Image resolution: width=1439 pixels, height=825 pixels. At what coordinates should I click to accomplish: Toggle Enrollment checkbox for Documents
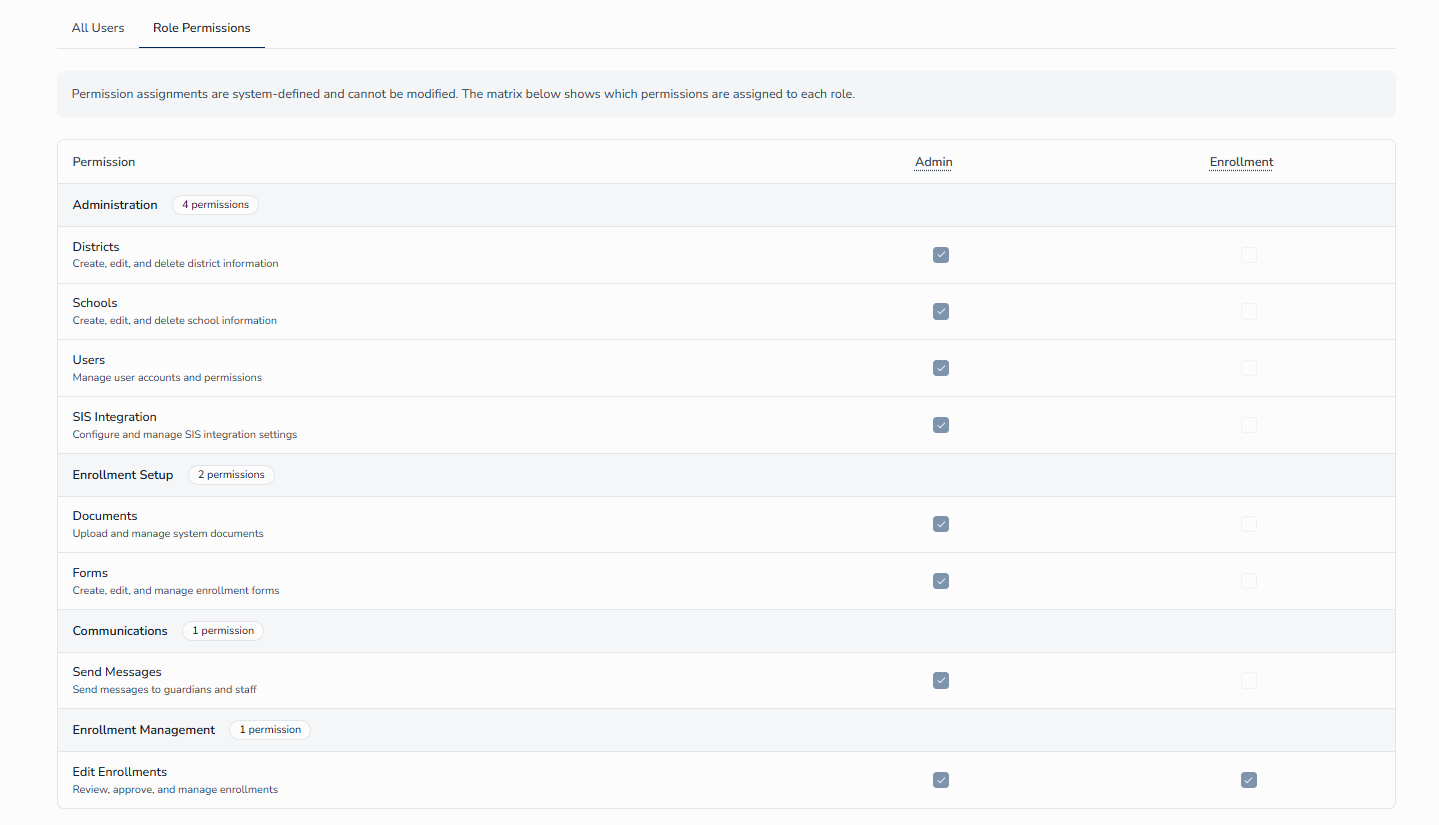pos(1249,524)
